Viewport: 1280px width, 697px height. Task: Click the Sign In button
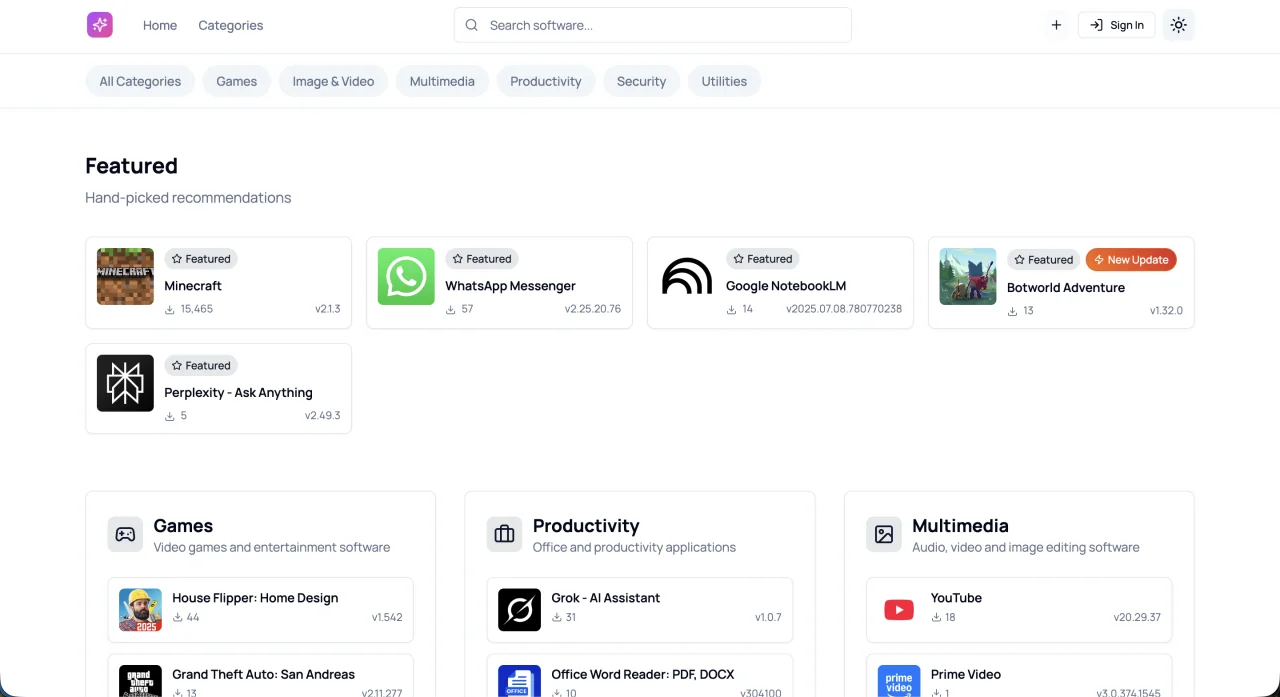coord(1116,25)
